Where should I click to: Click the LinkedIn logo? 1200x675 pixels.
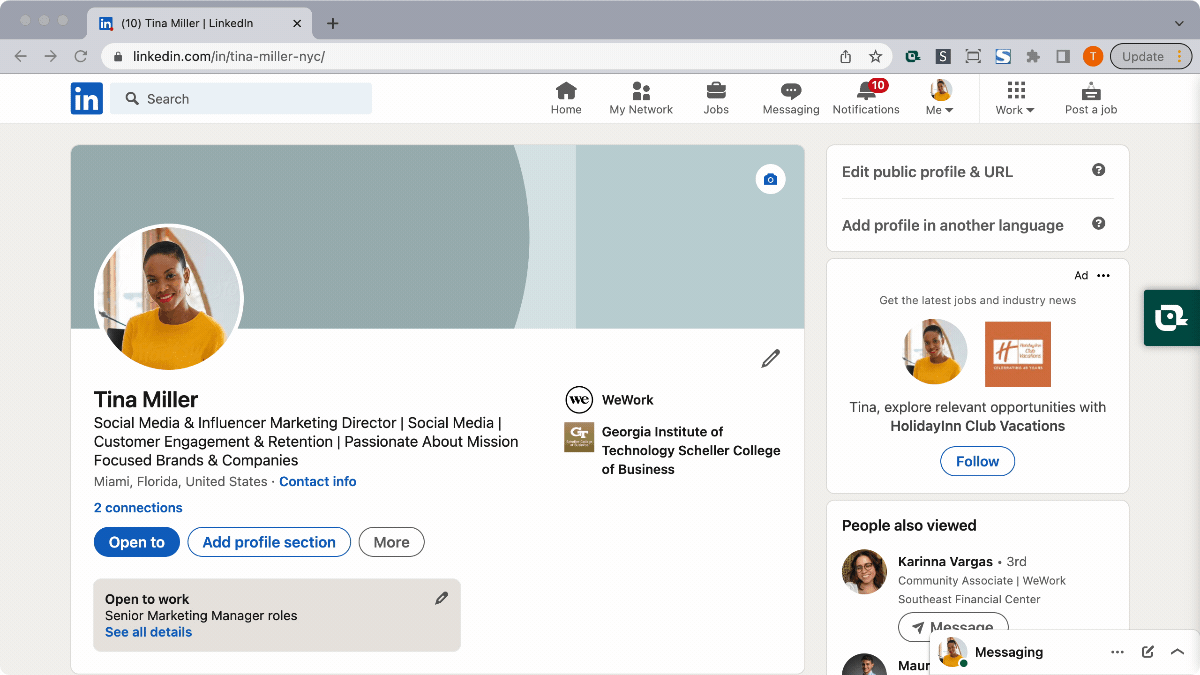click(x=86, y=98)
